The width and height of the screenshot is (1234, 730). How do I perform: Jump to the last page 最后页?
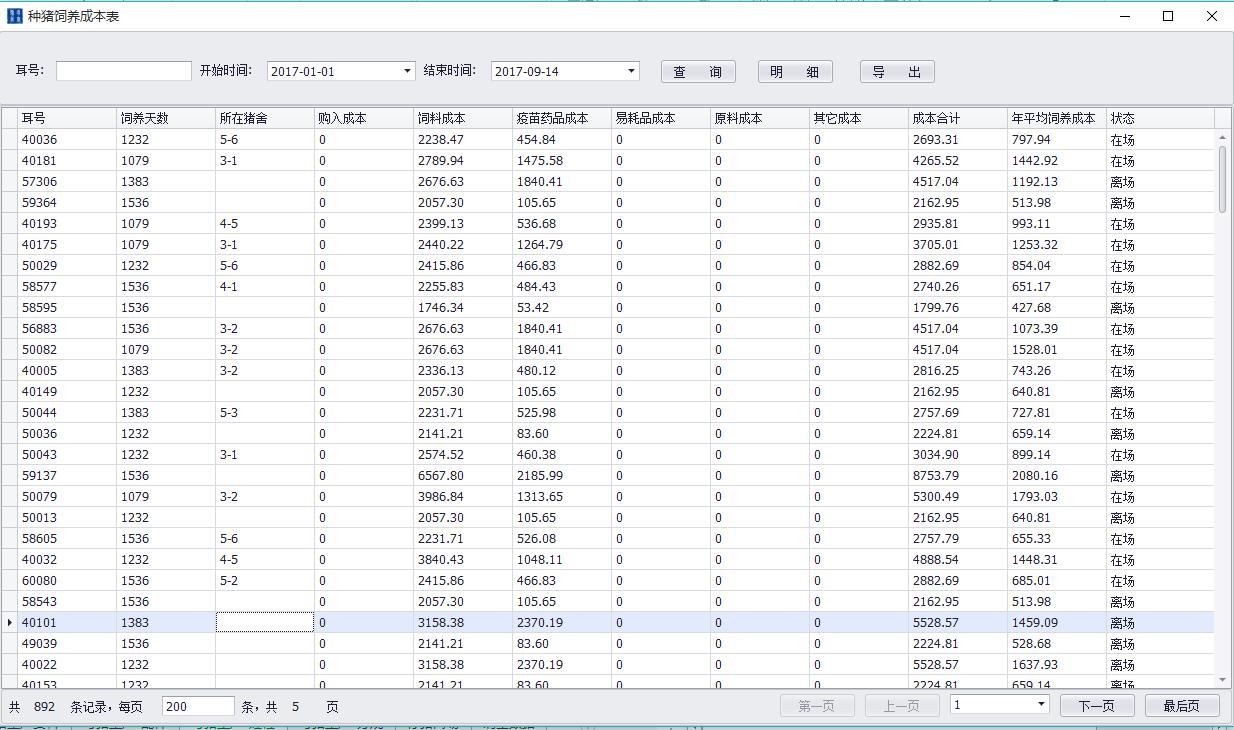coord(1181,706)
